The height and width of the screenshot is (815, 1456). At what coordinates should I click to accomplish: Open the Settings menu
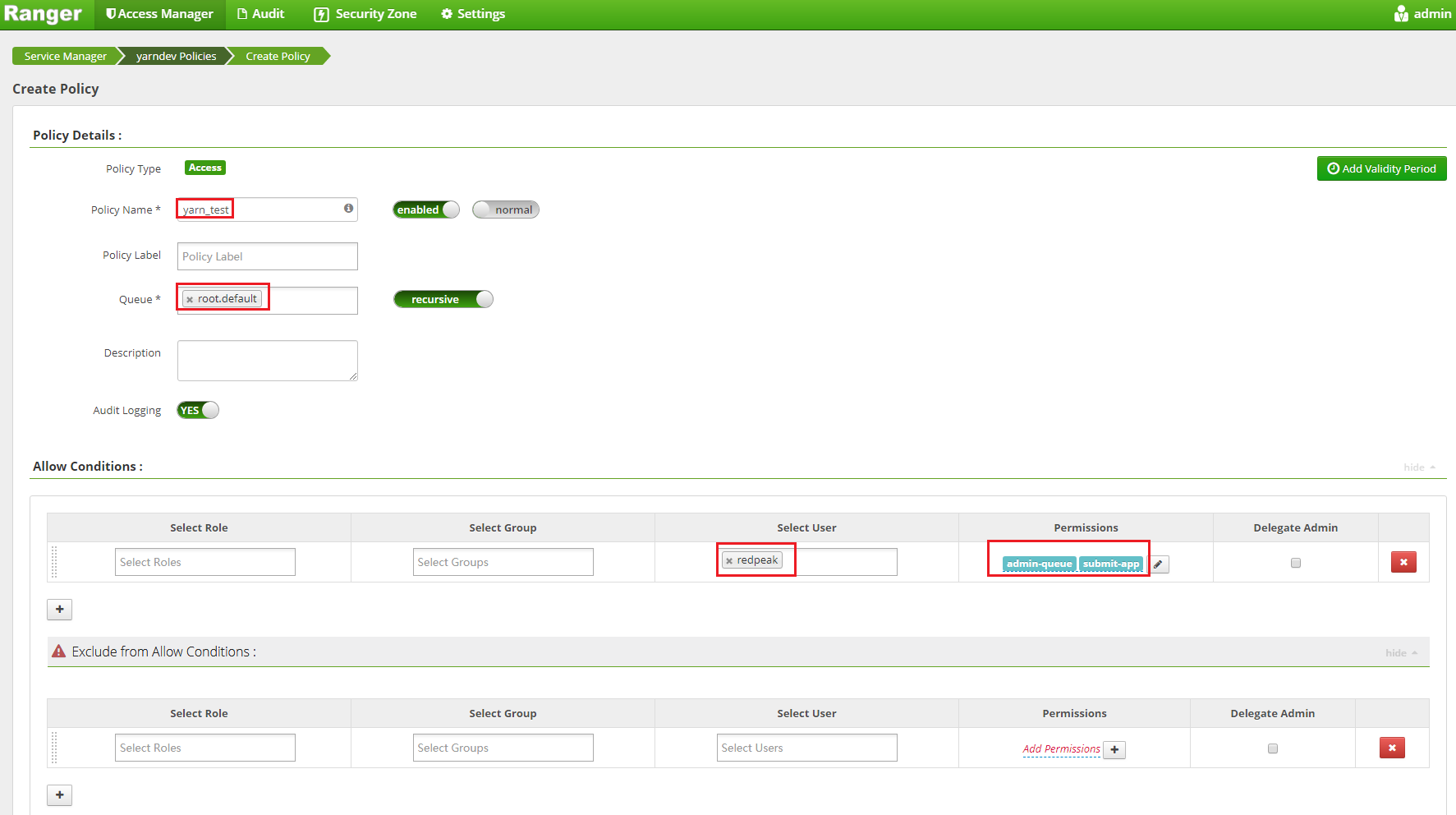click(x=473, y=14)
